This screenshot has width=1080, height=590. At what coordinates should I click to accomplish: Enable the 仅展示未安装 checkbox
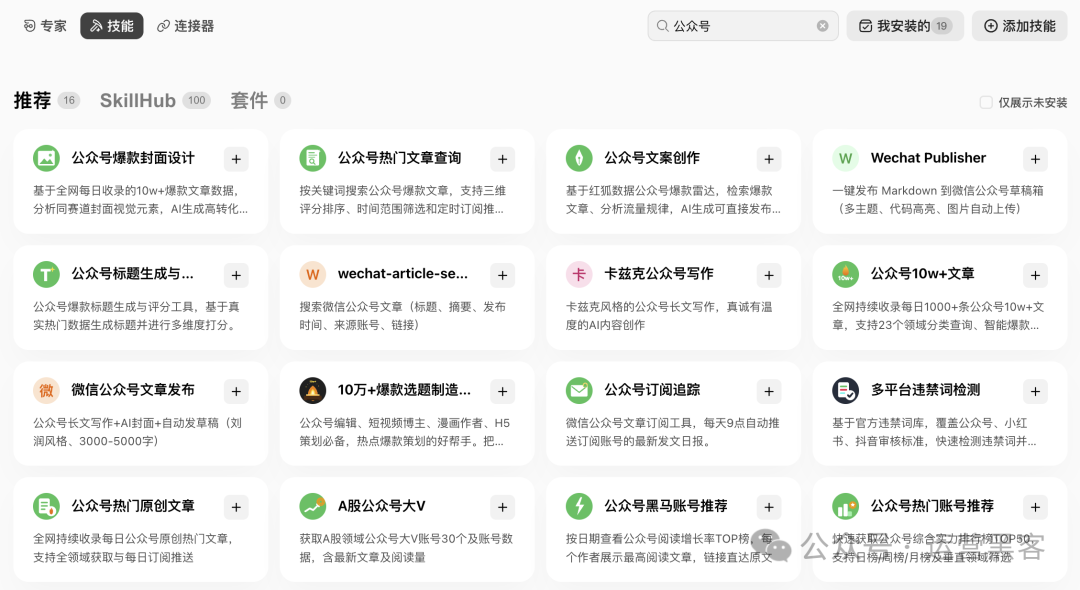986,103
